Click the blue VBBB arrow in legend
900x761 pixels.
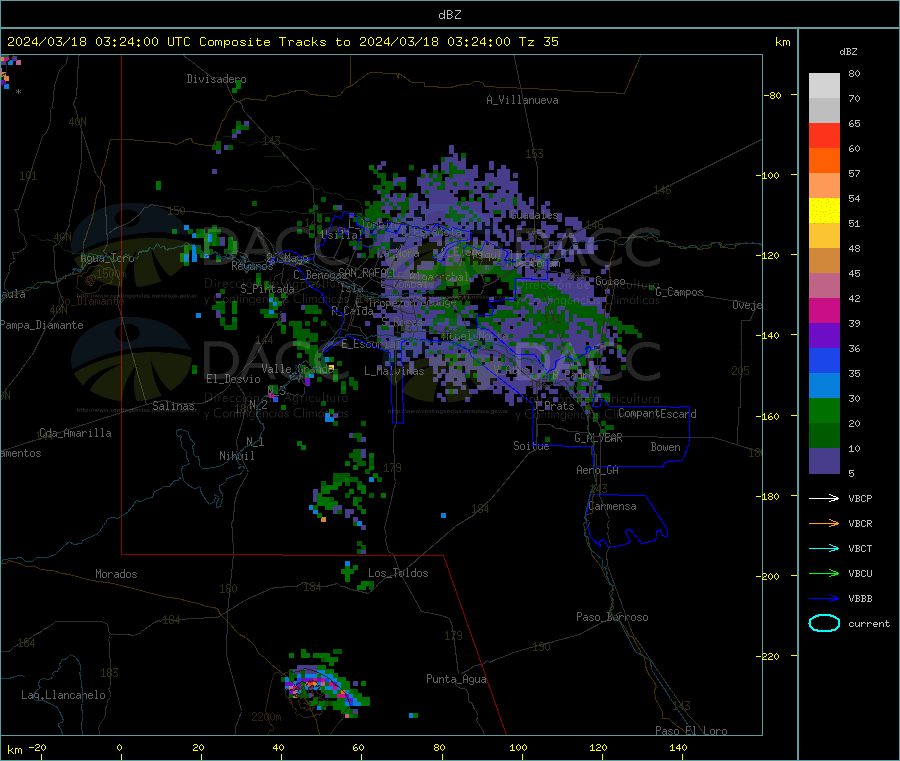click(824, 599)
